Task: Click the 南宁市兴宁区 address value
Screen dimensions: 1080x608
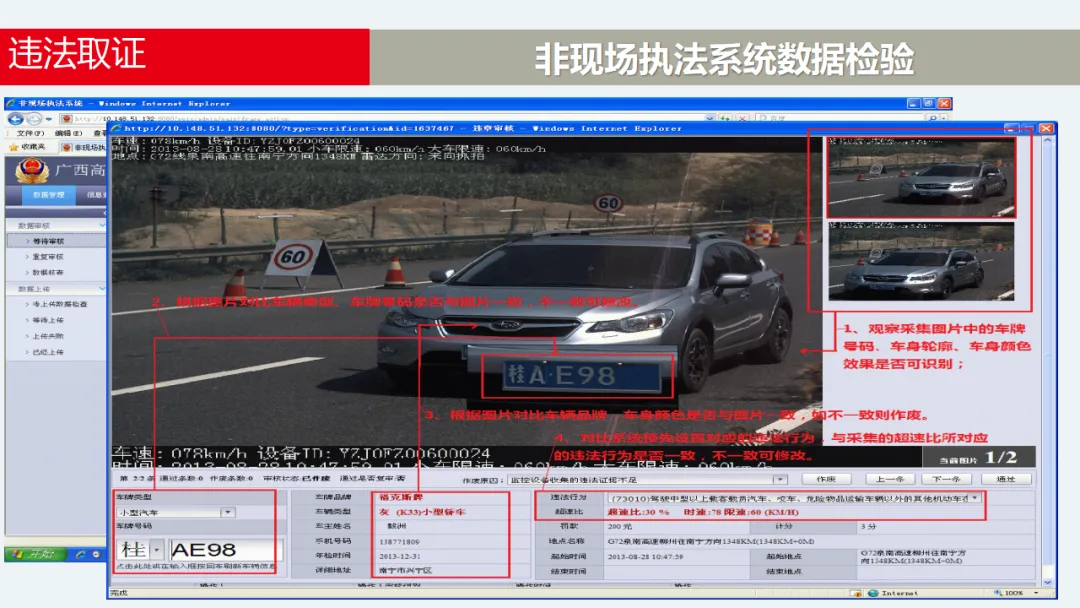Action: tap(405, 571)
